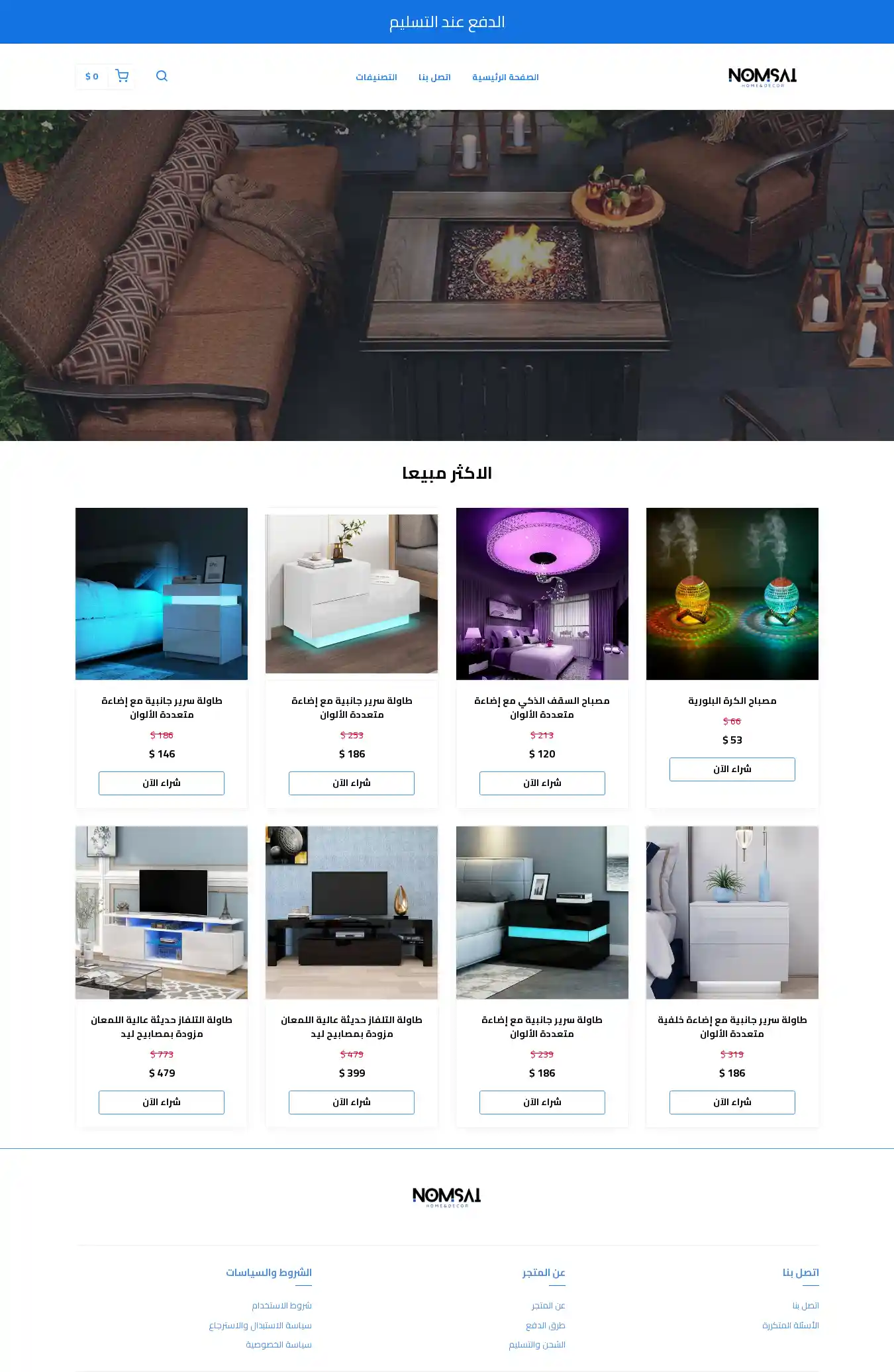
Task: Click the الدفع عند التسليم top banner
Action: 447,22
